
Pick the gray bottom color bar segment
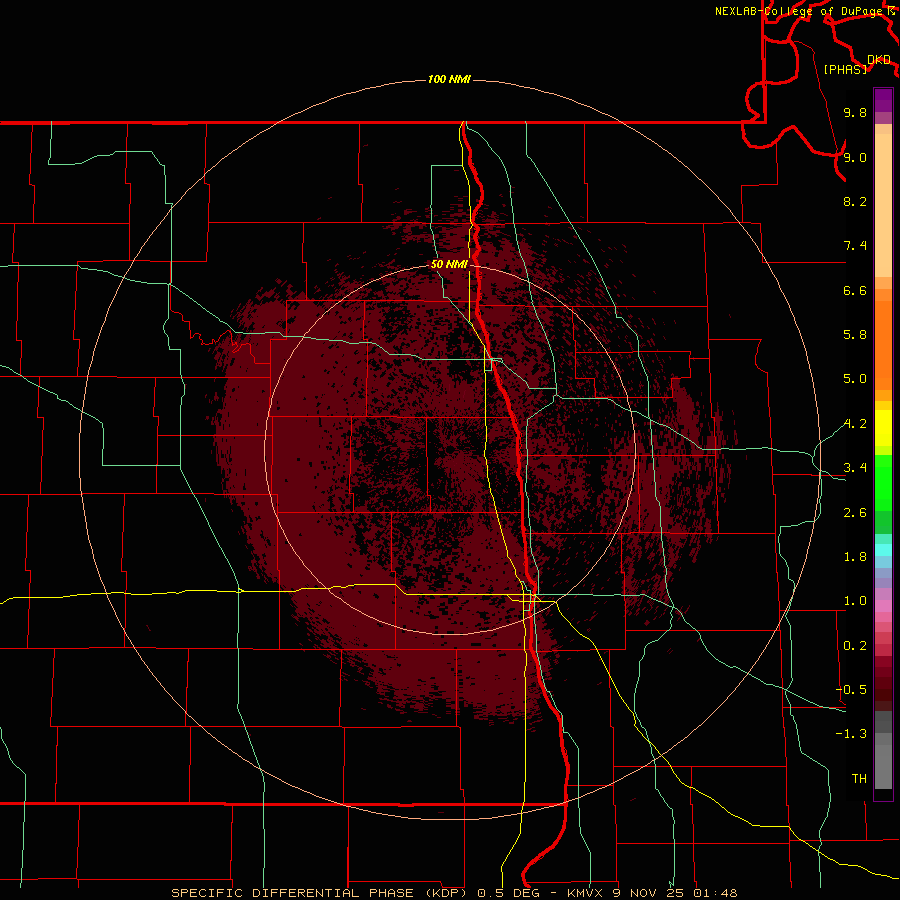(x=883, y=767)
